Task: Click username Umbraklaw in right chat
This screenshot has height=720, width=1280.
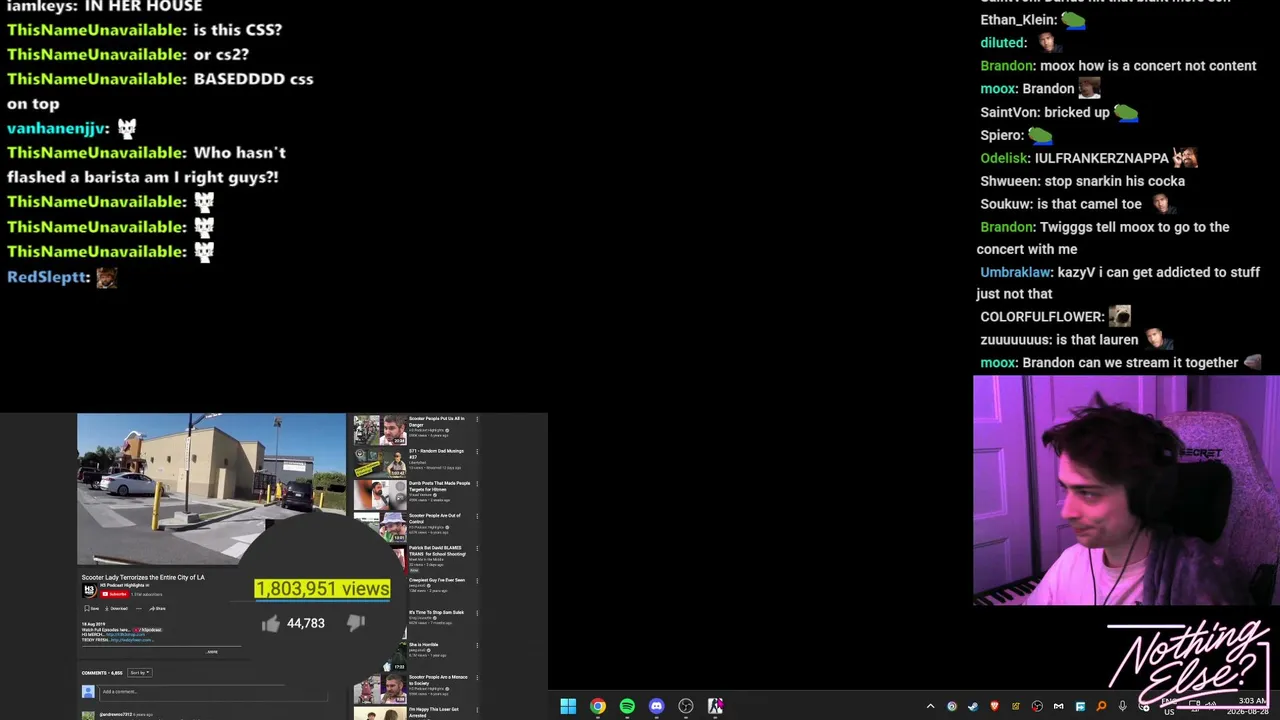Action: coord(1015,272)
